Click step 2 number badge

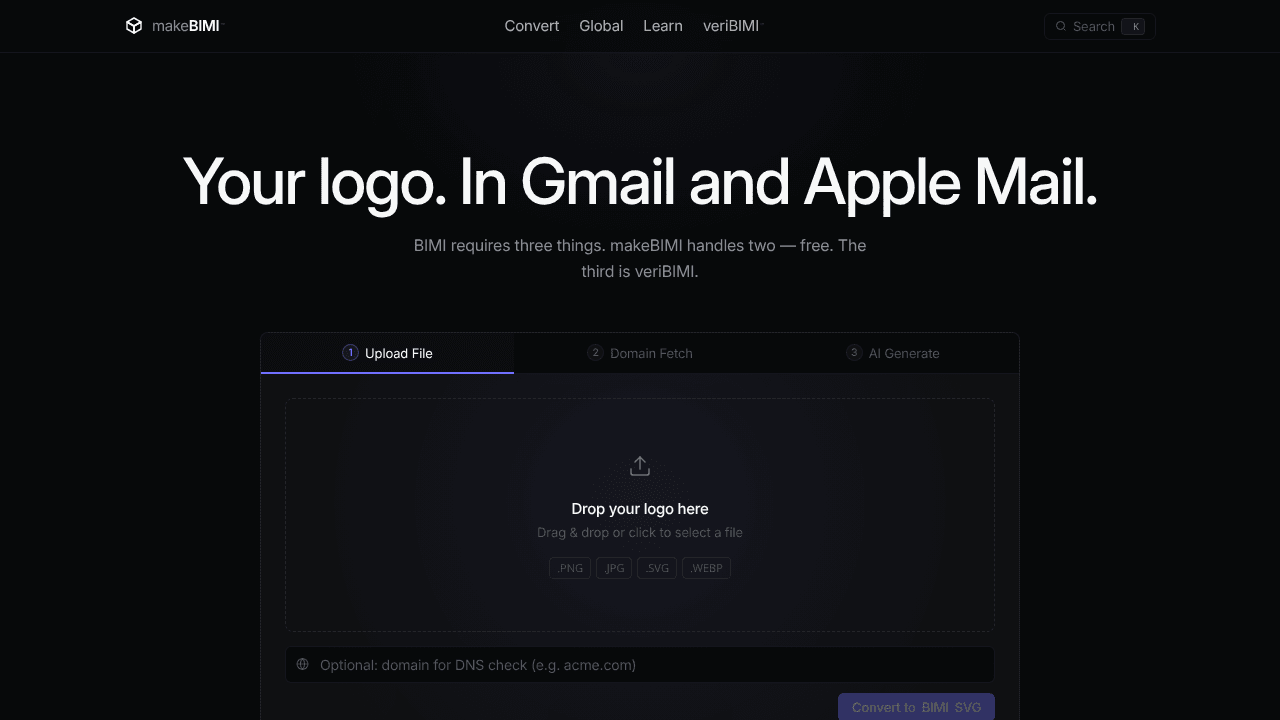(595, 352)
